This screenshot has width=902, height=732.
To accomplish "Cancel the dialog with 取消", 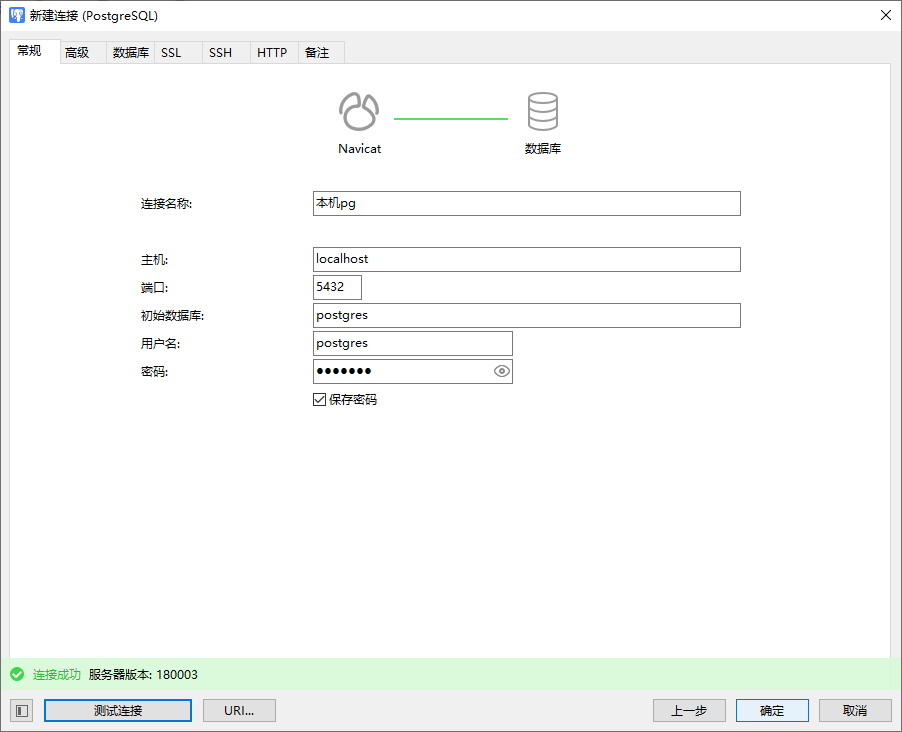I will tap(855, 711).
